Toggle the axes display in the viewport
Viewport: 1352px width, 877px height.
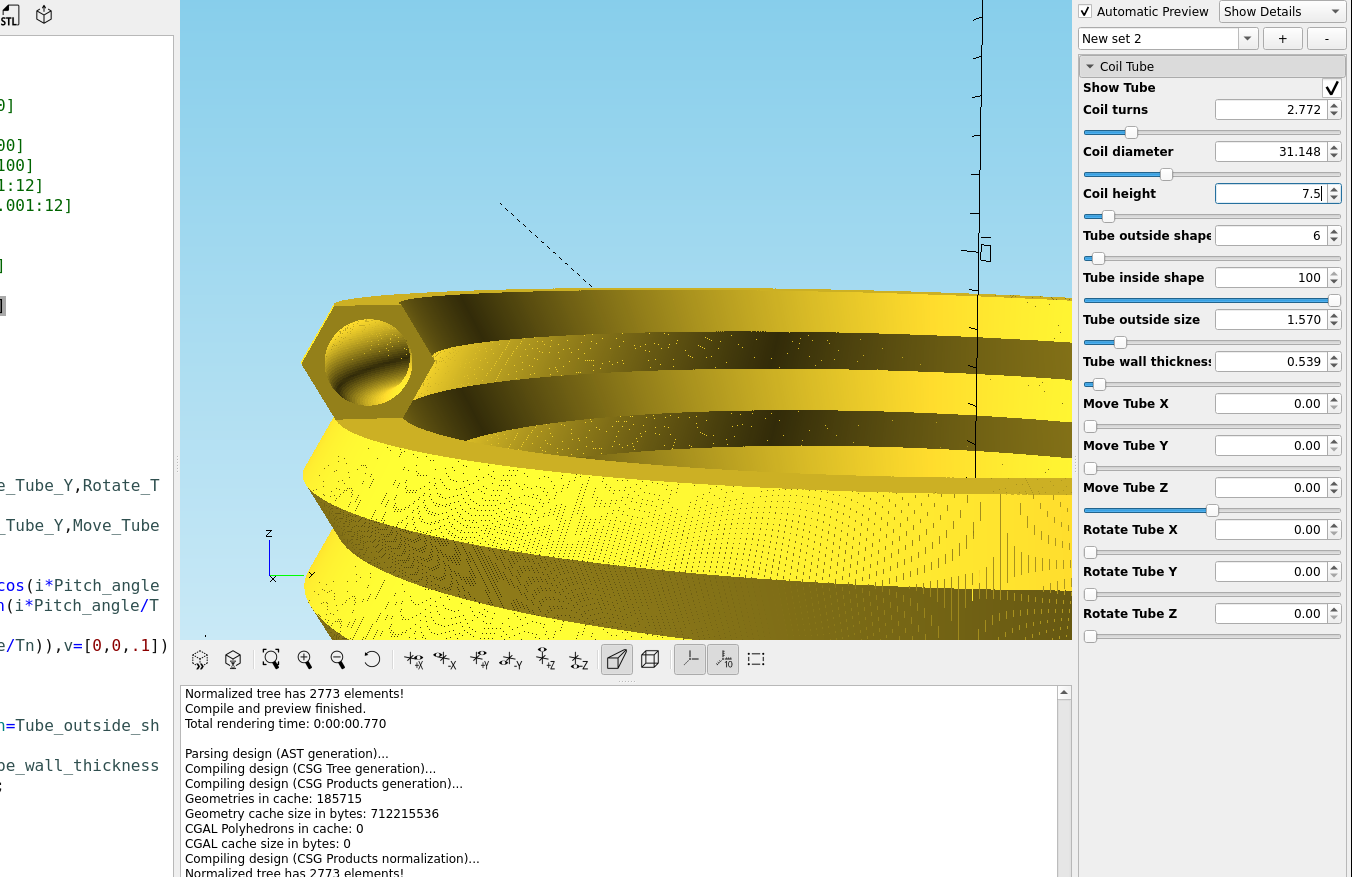click(x=689, y=659)
